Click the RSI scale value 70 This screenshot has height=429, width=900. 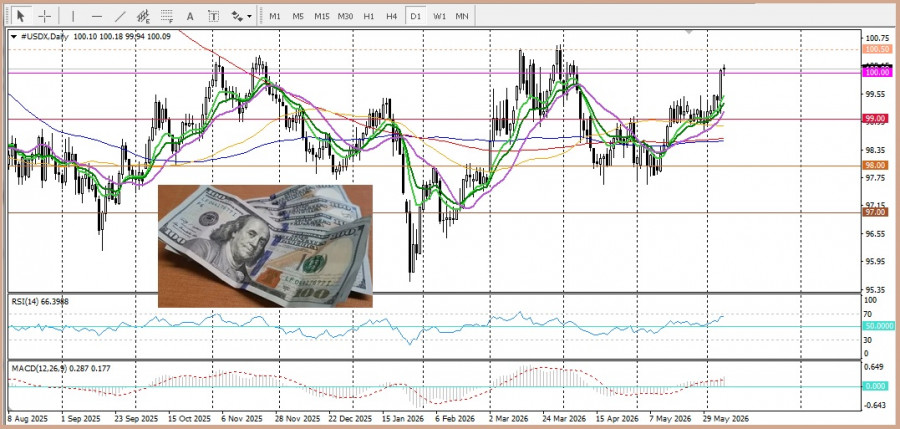(870, 314)
